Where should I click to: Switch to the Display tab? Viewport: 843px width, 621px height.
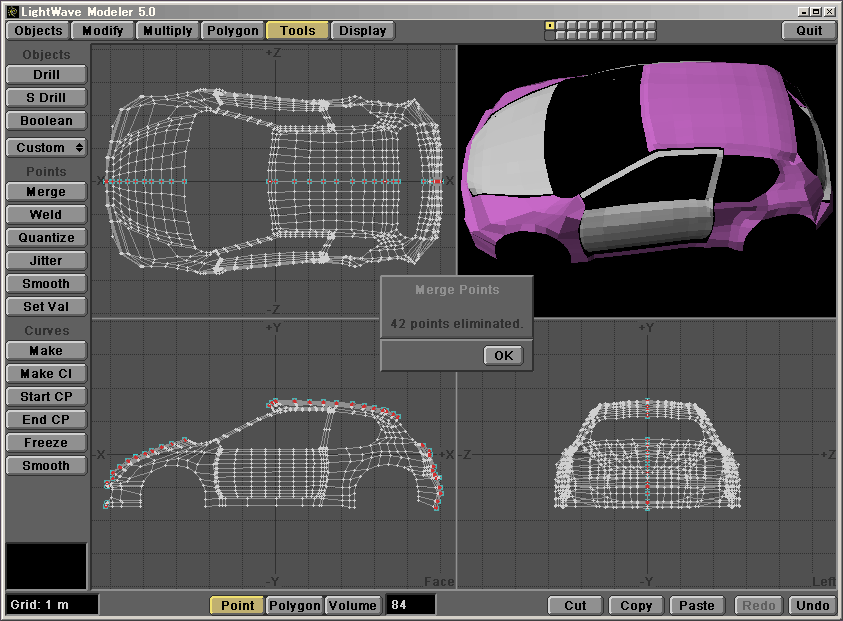362,31
